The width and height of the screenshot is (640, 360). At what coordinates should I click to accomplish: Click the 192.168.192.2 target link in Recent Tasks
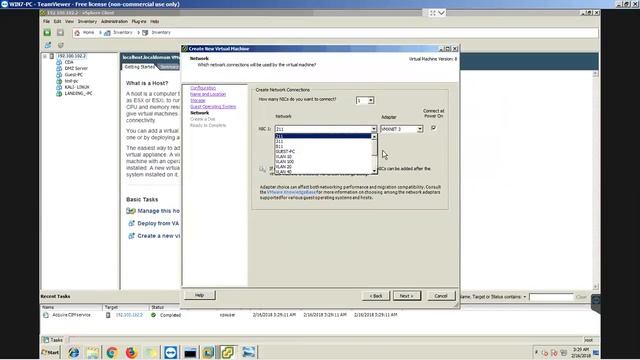tap(129, 315)
